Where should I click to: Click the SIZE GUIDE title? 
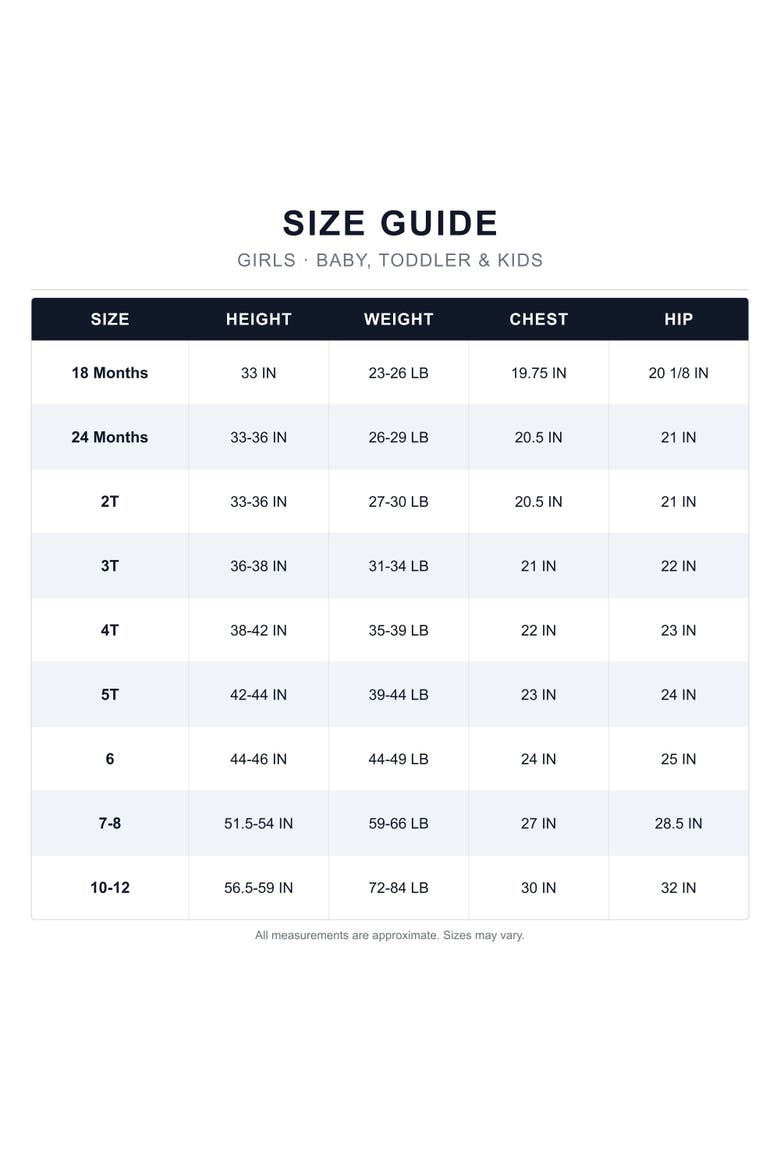(x=390, y=223)
